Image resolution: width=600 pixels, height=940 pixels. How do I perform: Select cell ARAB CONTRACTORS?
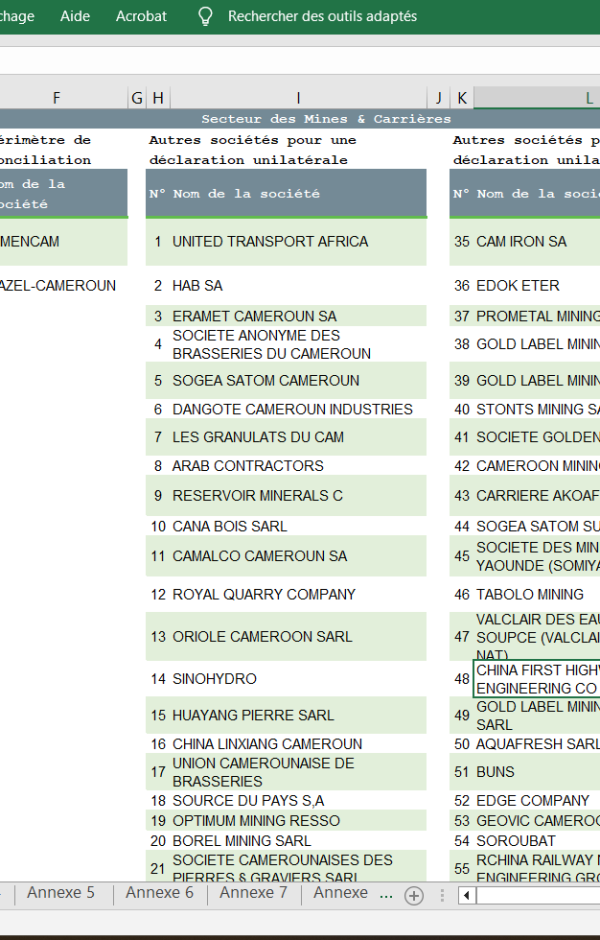click(x=299, y=466)
